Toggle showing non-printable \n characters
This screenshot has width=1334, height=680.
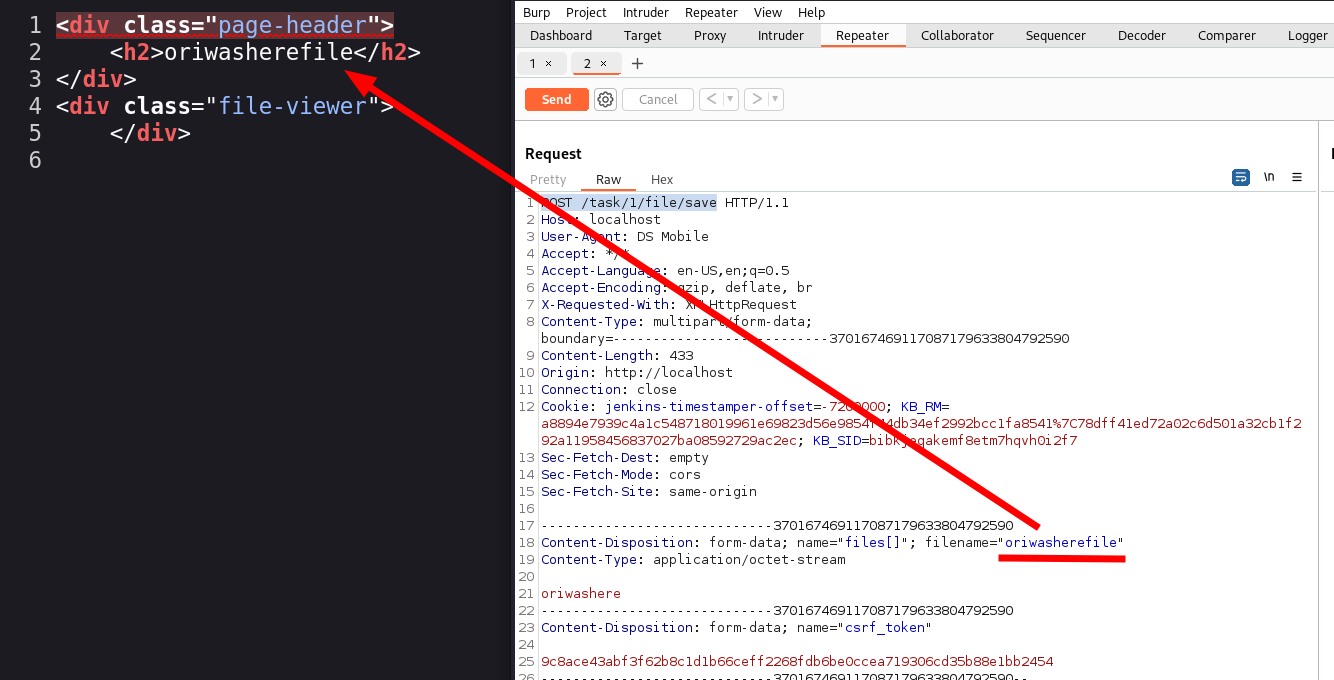[1269, 177]
